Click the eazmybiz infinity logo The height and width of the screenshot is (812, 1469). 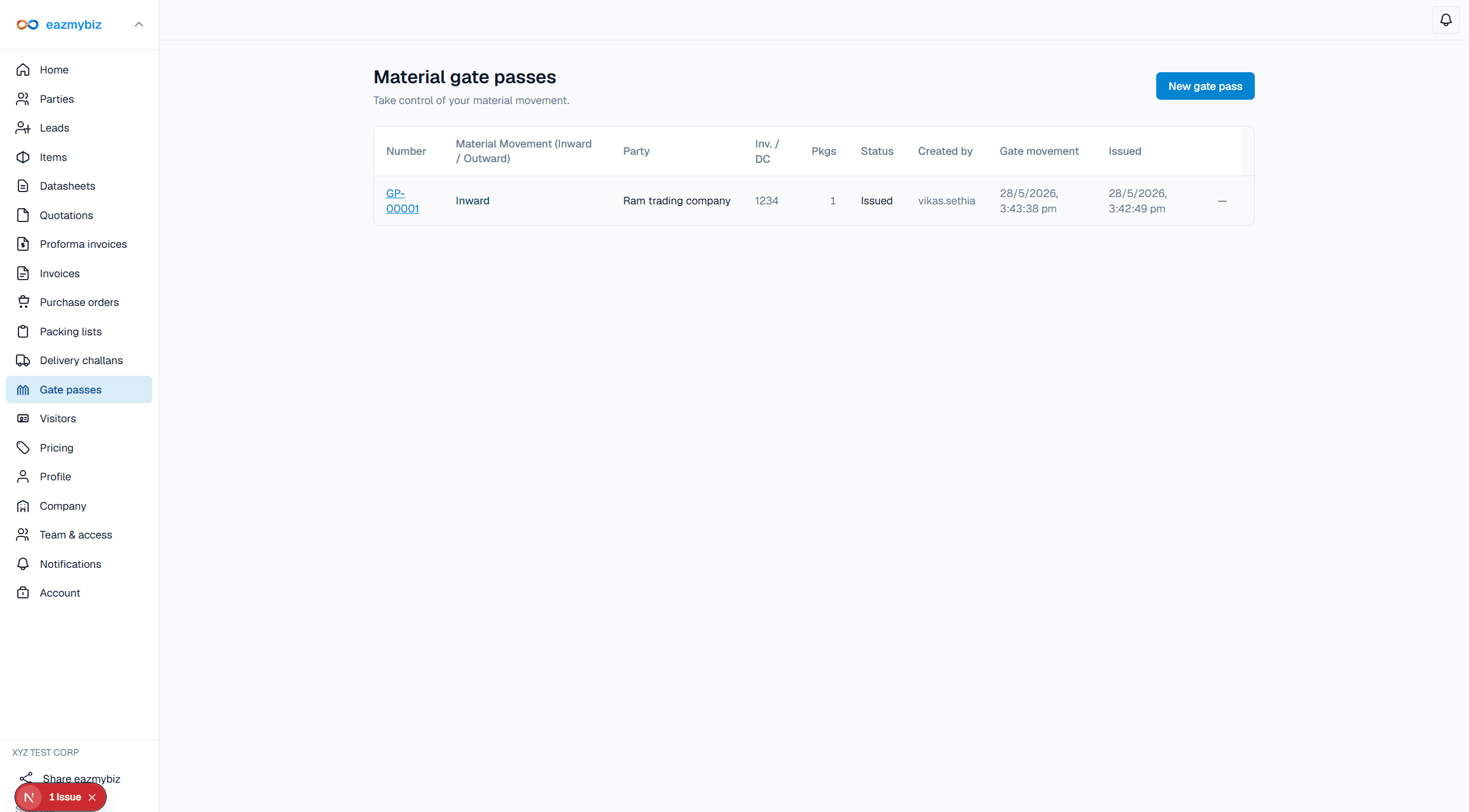click(x=28, y=24)
